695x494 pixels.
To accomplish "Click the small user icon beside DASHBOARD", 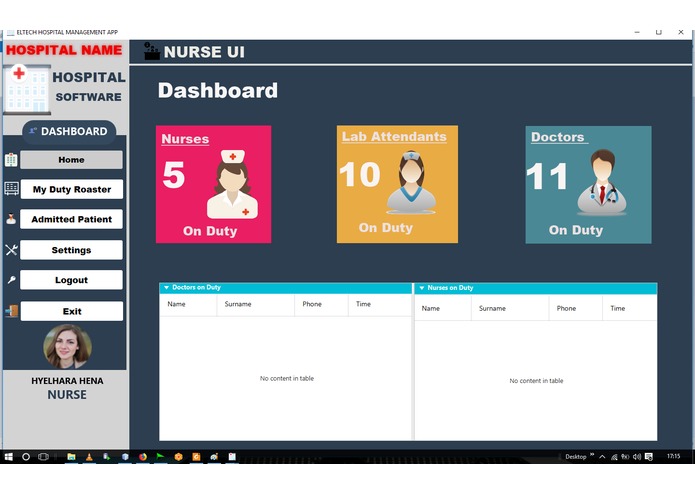I will [33, 131].
